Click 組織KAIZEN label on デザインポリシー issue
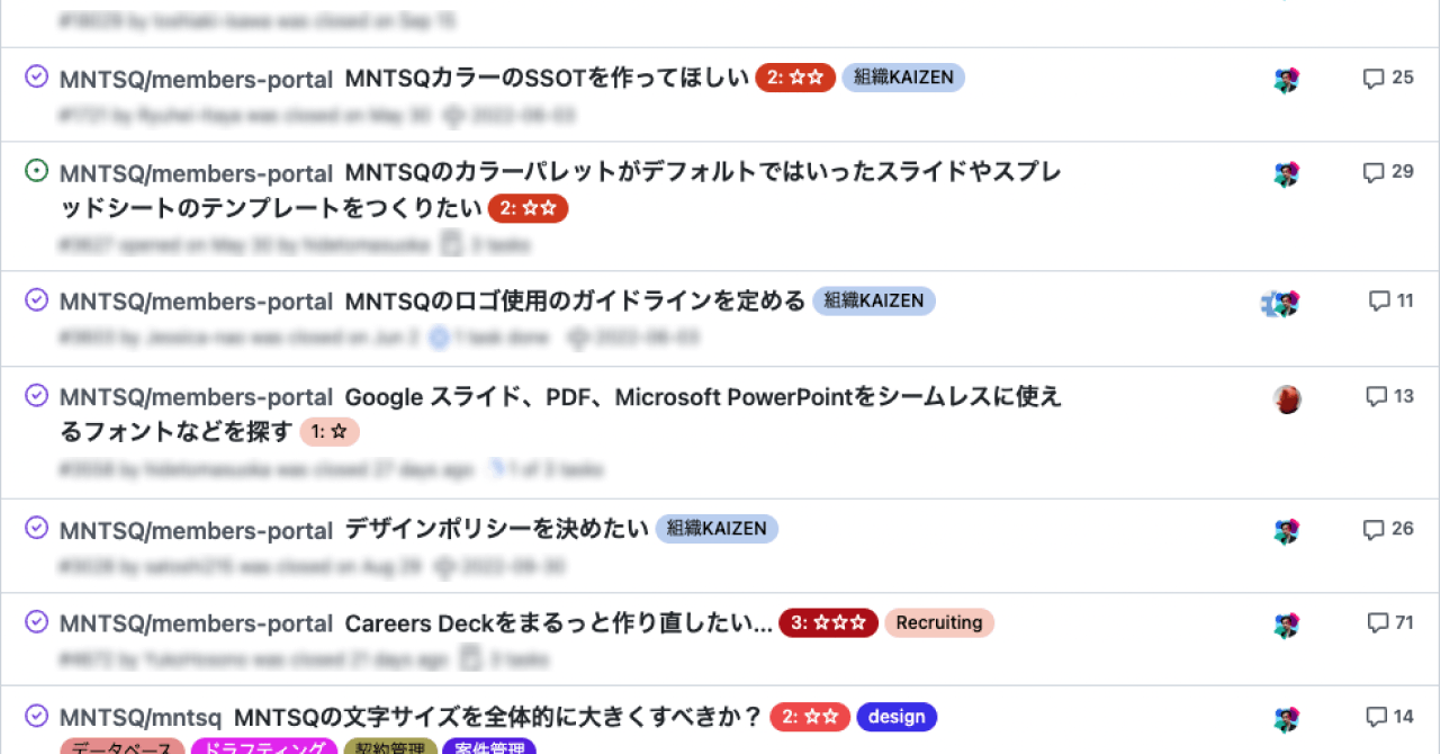This screenshot has width=1440, height=754. (716, 529)
